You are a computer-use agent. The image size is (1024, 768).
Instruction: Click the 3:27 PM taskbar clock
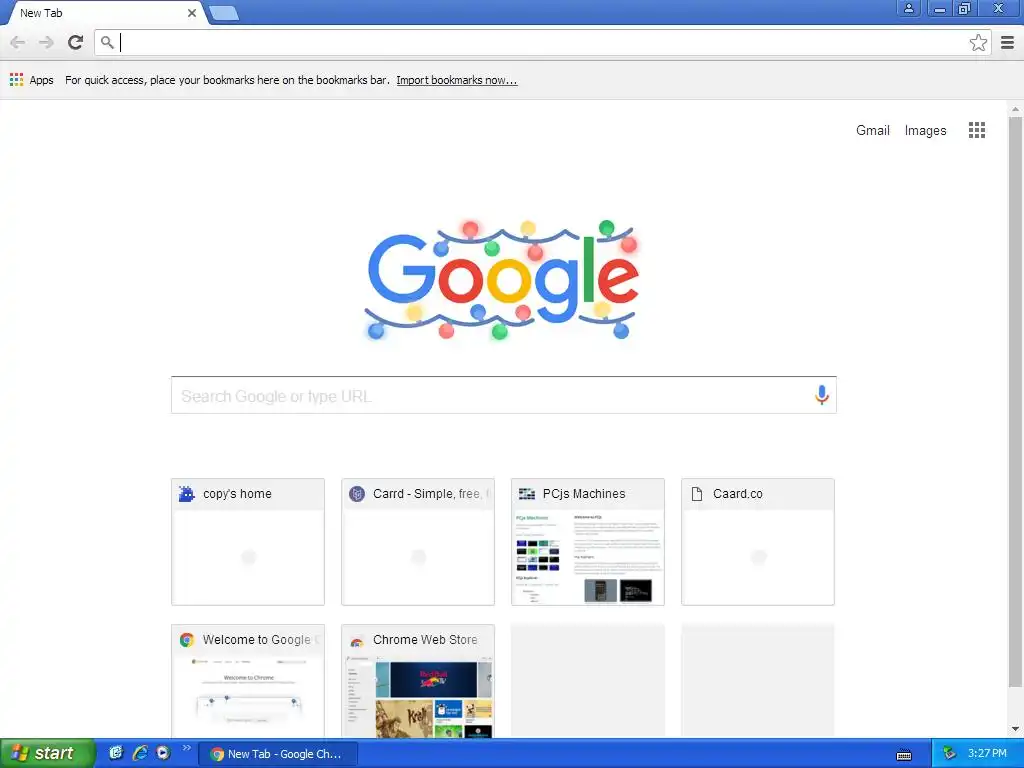[987, 754]
